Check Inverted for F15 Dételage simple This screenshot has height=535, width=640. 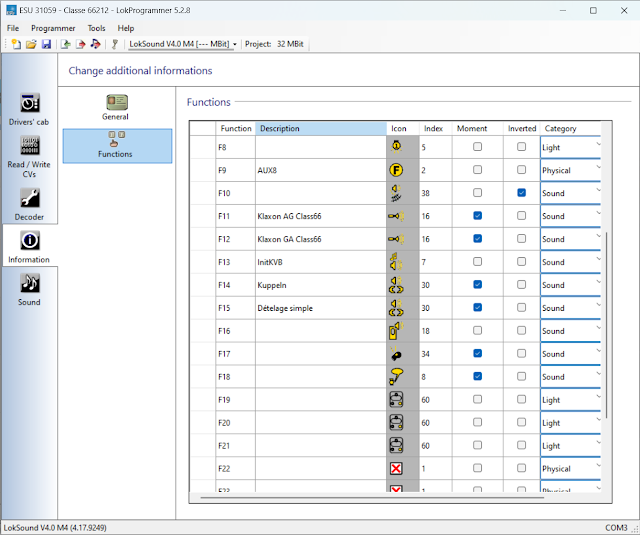521,307
